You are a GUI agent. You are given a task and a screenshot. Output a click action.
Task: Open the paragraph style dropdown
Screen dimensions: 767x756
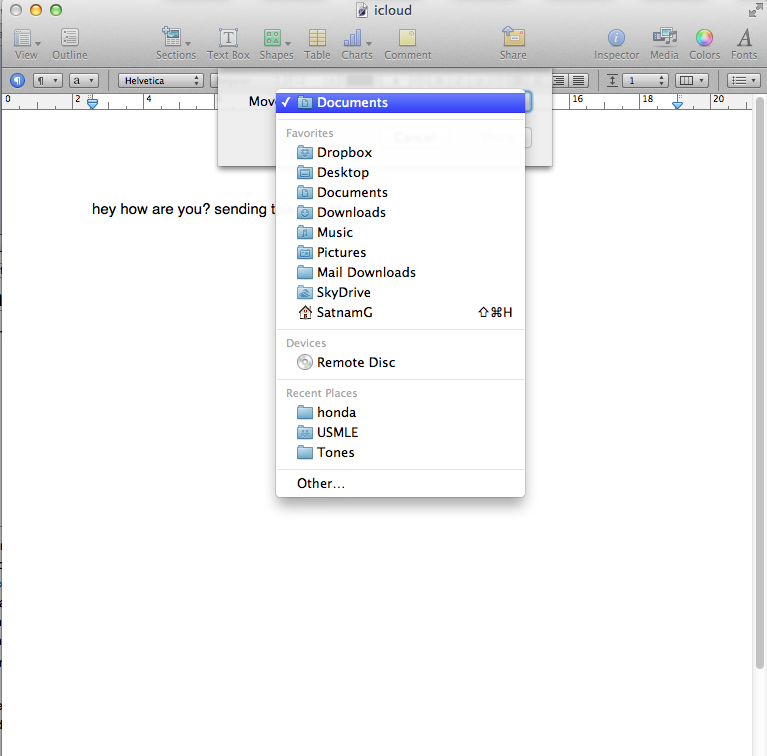47,80
